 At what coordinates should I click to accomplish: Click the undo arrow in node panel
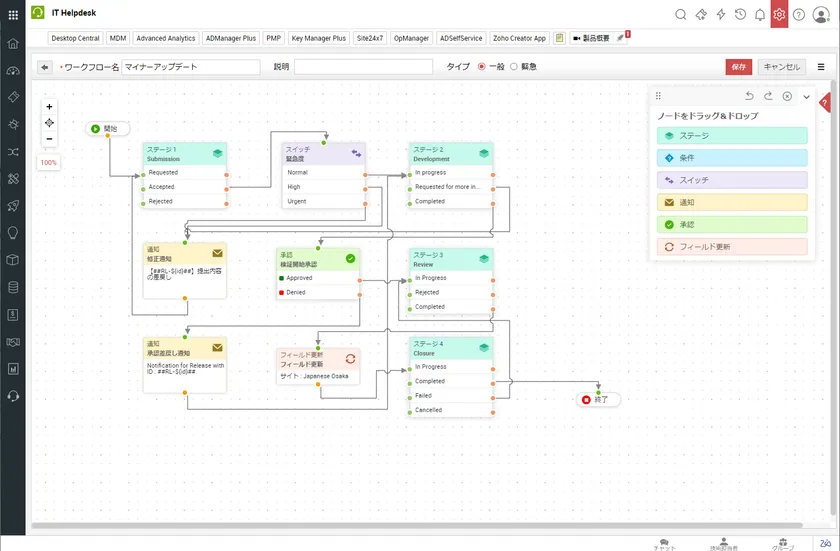749,96
